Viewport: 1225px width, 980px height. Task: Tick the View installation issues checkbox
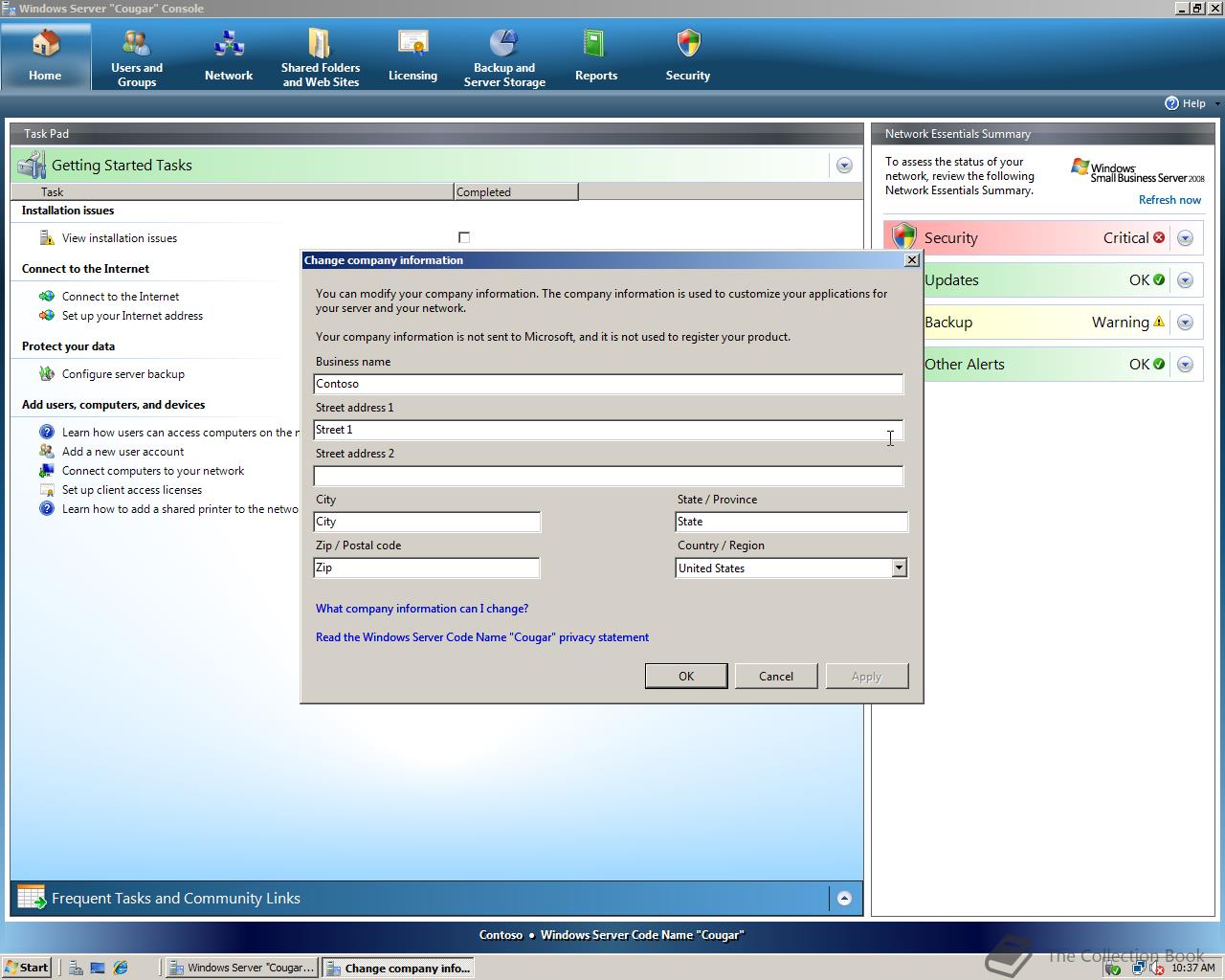point(464,237)
